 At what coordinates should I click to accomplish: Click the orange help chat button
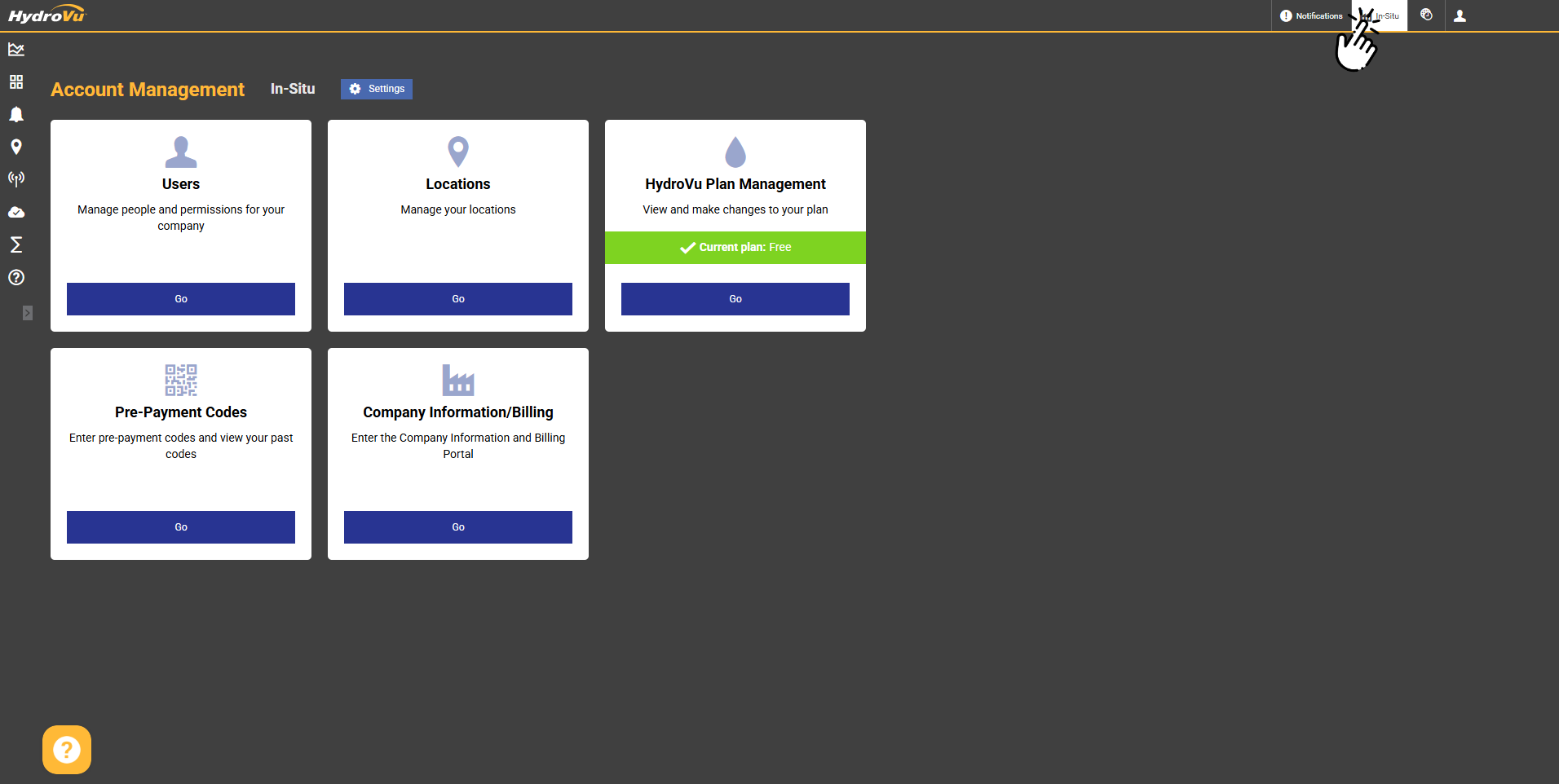coord(67,750)
